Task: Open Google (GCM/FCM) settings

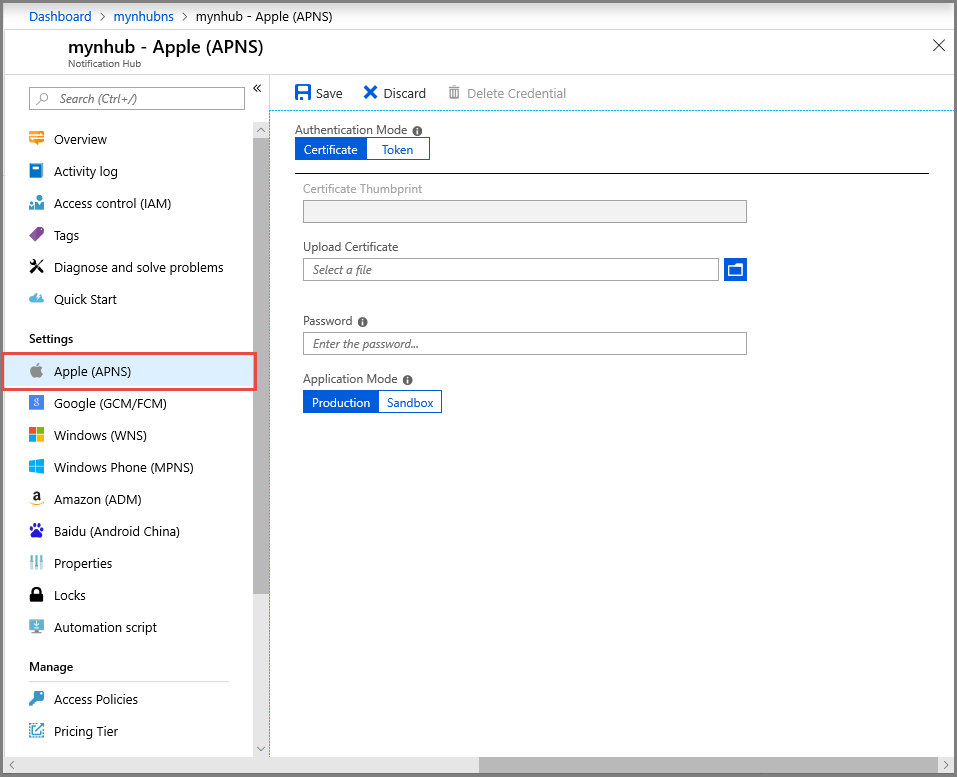Action: pos(108,403)
